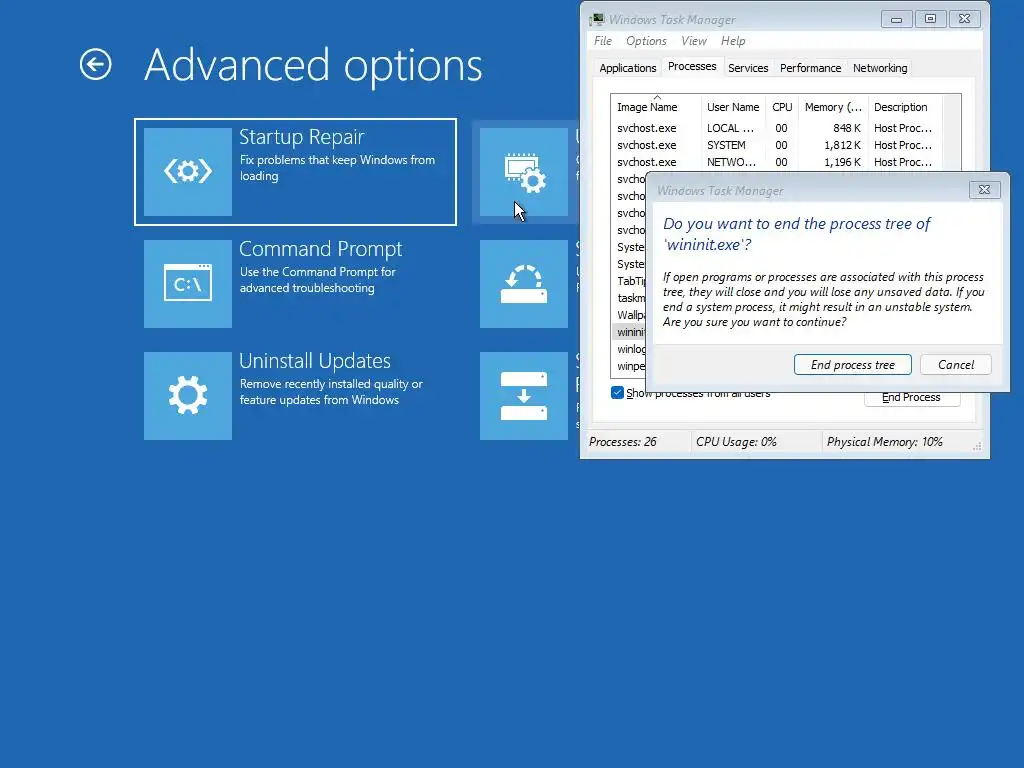Screen dimensions: 1024x768
Task: Close the Windows Task Manager window
Action: click(964, 19)
